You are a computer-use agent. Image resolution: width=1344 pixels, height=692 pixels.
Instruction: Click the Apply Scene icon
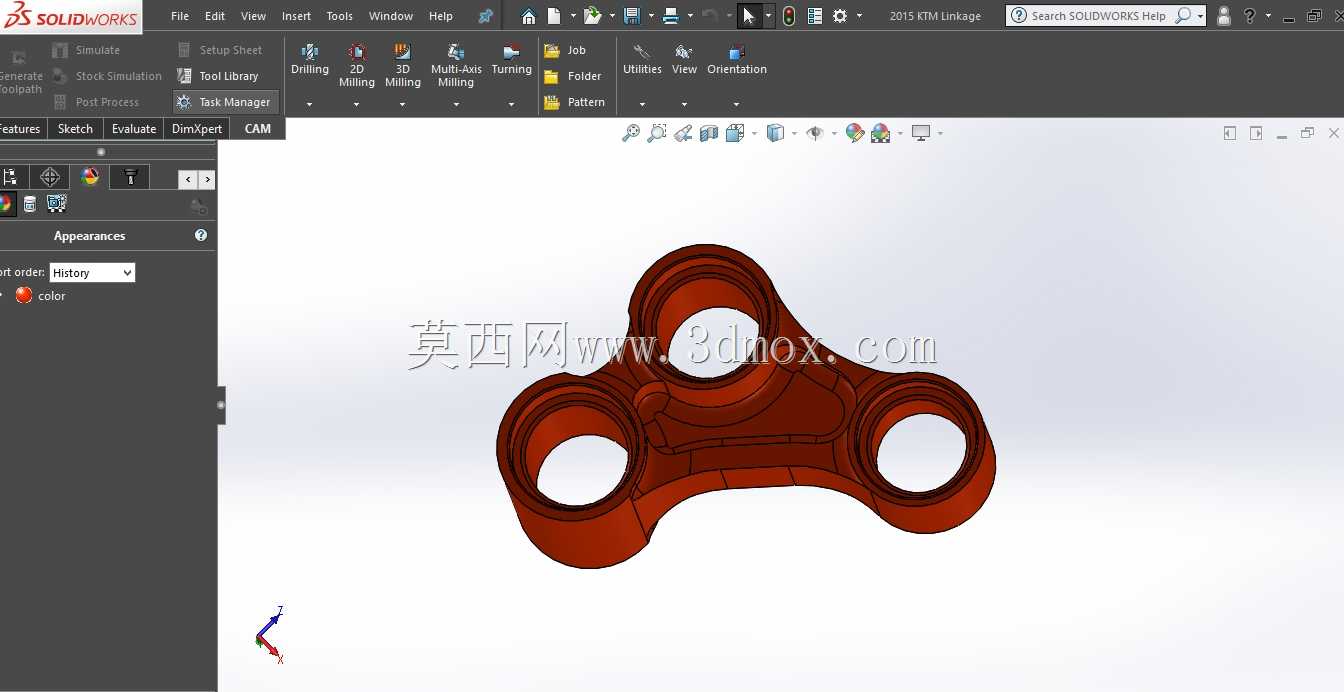[881, 133]
